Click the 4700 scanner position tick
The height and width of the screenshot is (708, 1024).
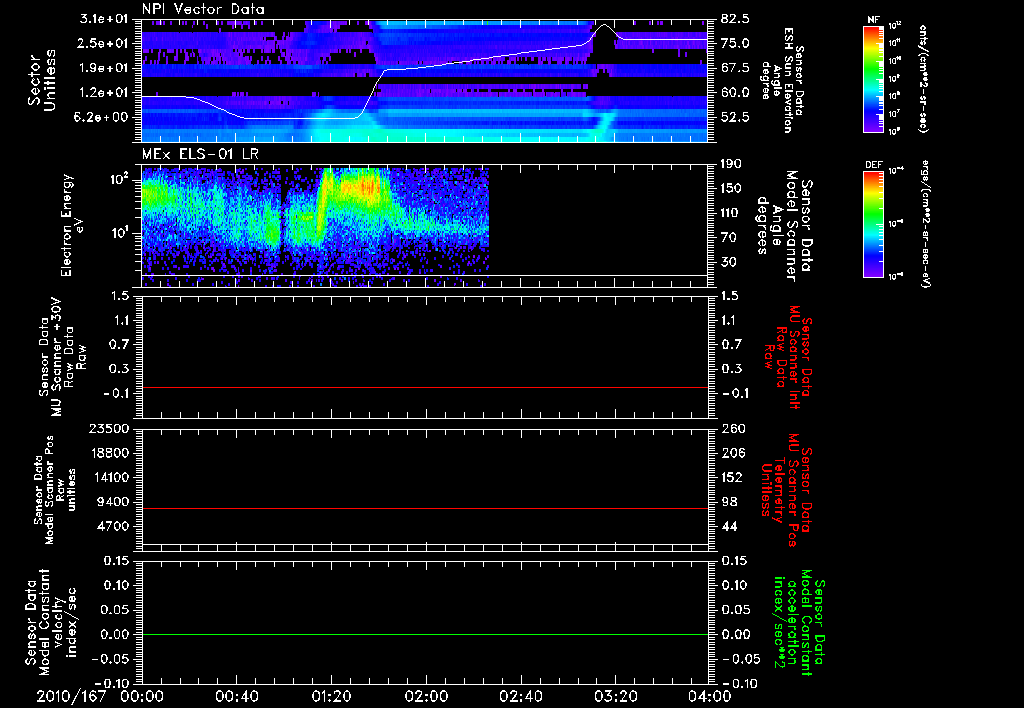pos(114,526)
